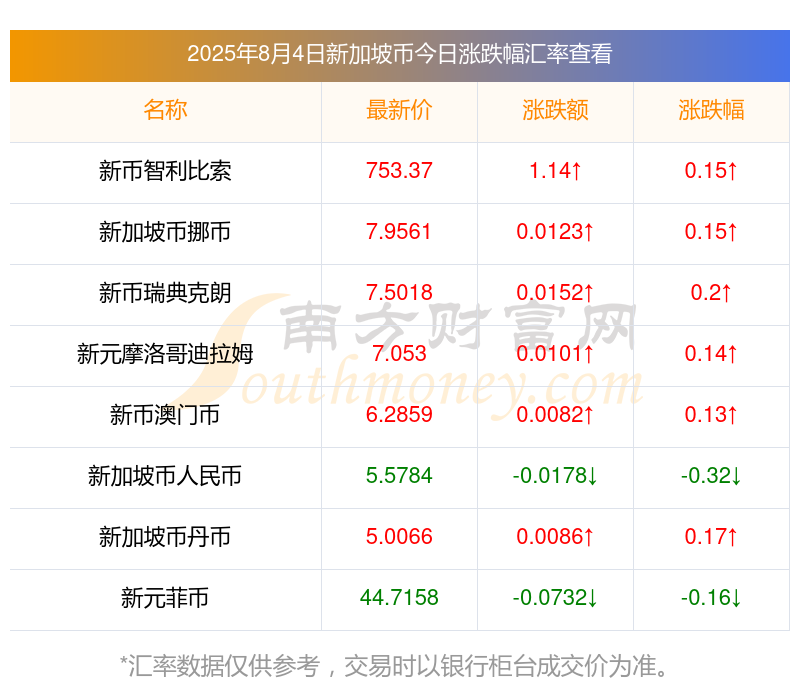
Task: Click the 涨跌幅 value in the 新加坡币挪币 row
Action: pos(711,232)
